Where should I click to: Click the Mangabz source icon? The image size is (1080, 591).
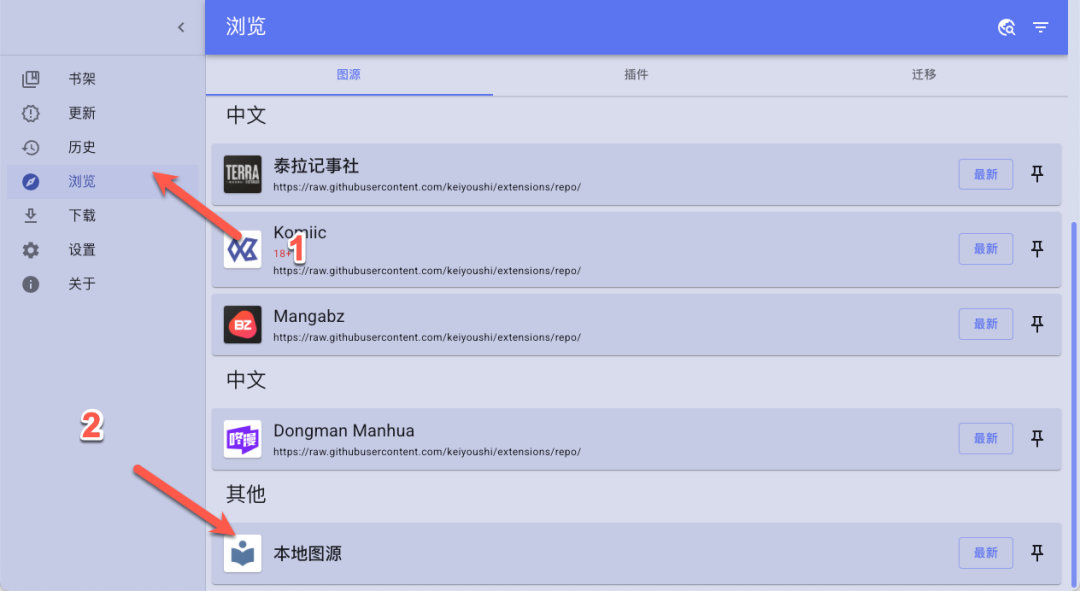(241, 323)
